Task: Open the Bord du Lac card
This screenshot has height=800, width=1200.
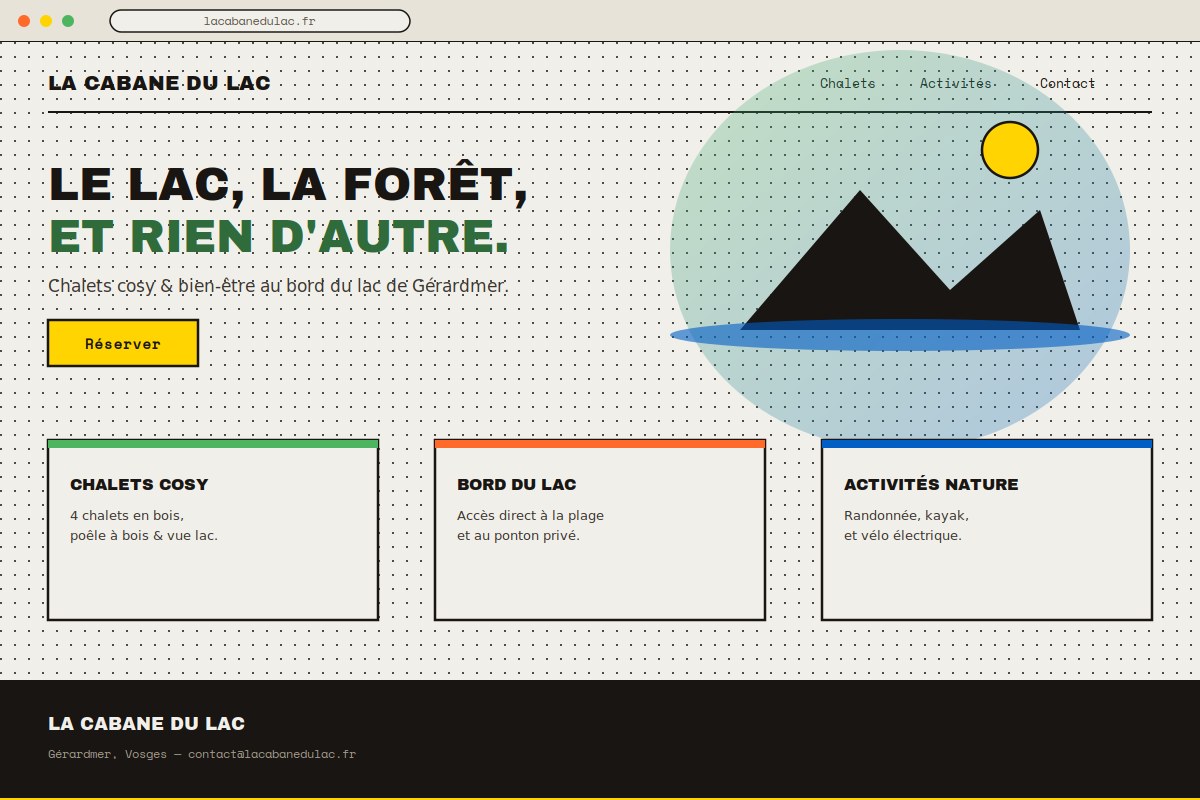Action: [600, 529]
